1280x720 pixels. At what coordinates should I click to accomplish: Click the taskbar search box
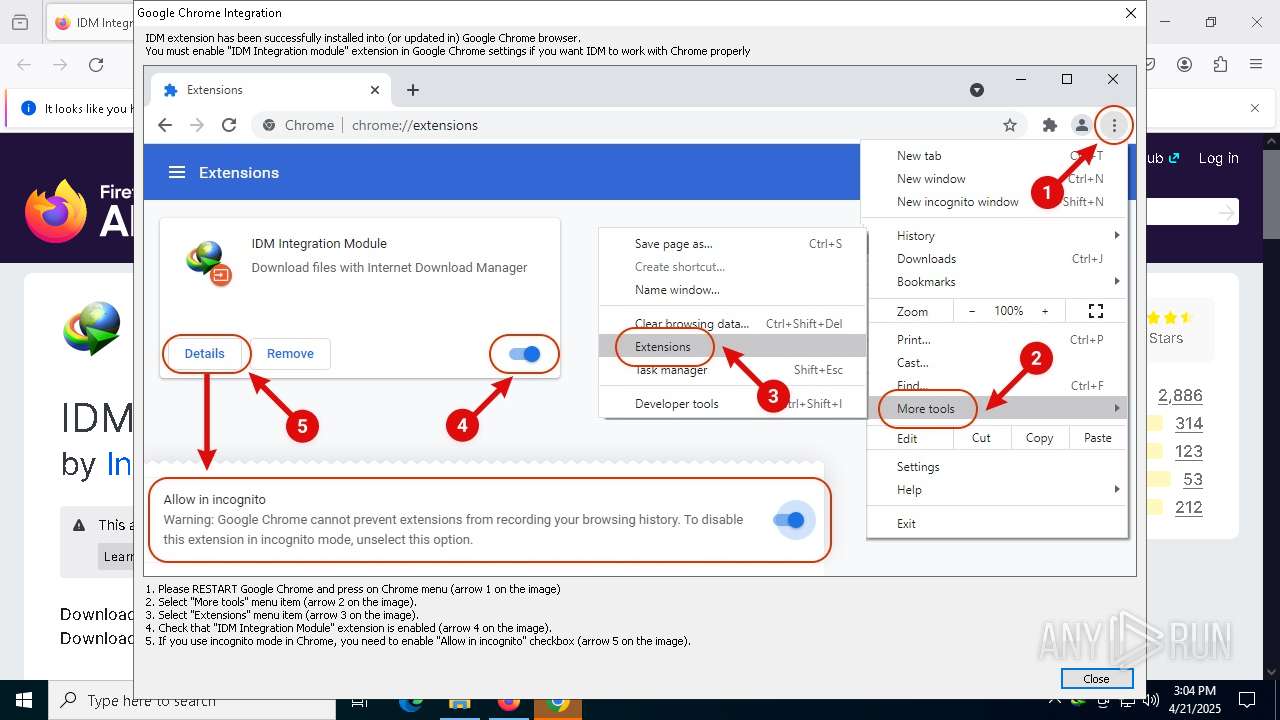tap(191, 700)
